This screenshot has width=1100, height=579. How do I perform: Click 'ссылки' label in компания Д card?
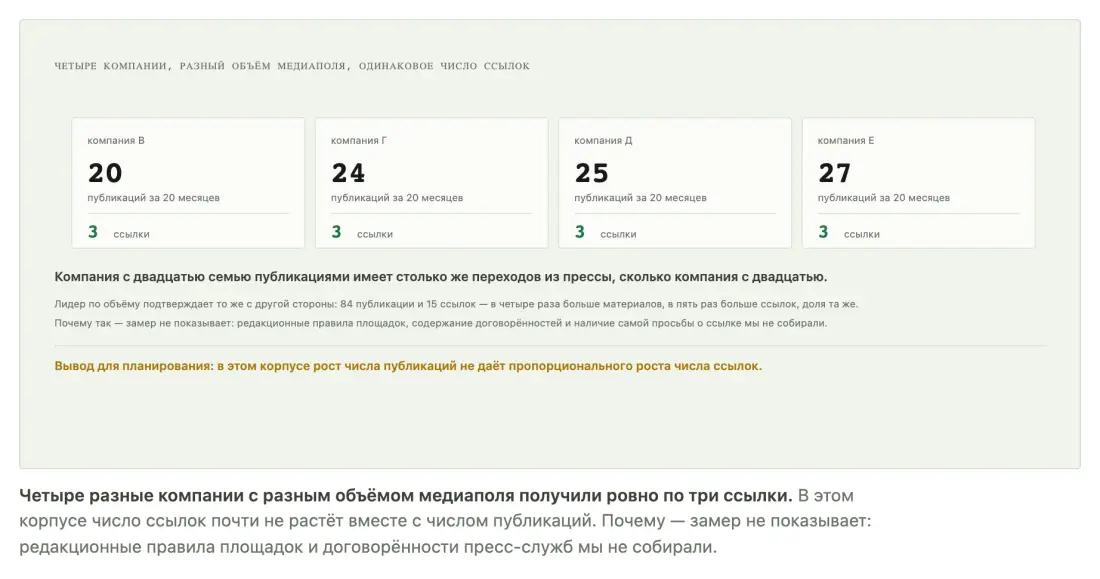pos(618,234)
